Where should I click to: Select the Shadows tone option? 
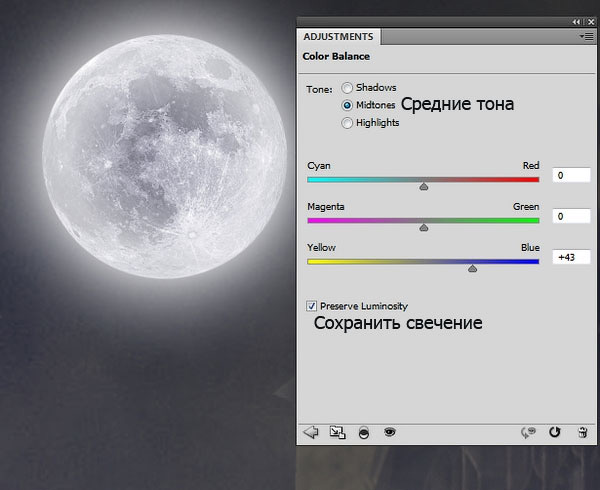pos(347,88)
